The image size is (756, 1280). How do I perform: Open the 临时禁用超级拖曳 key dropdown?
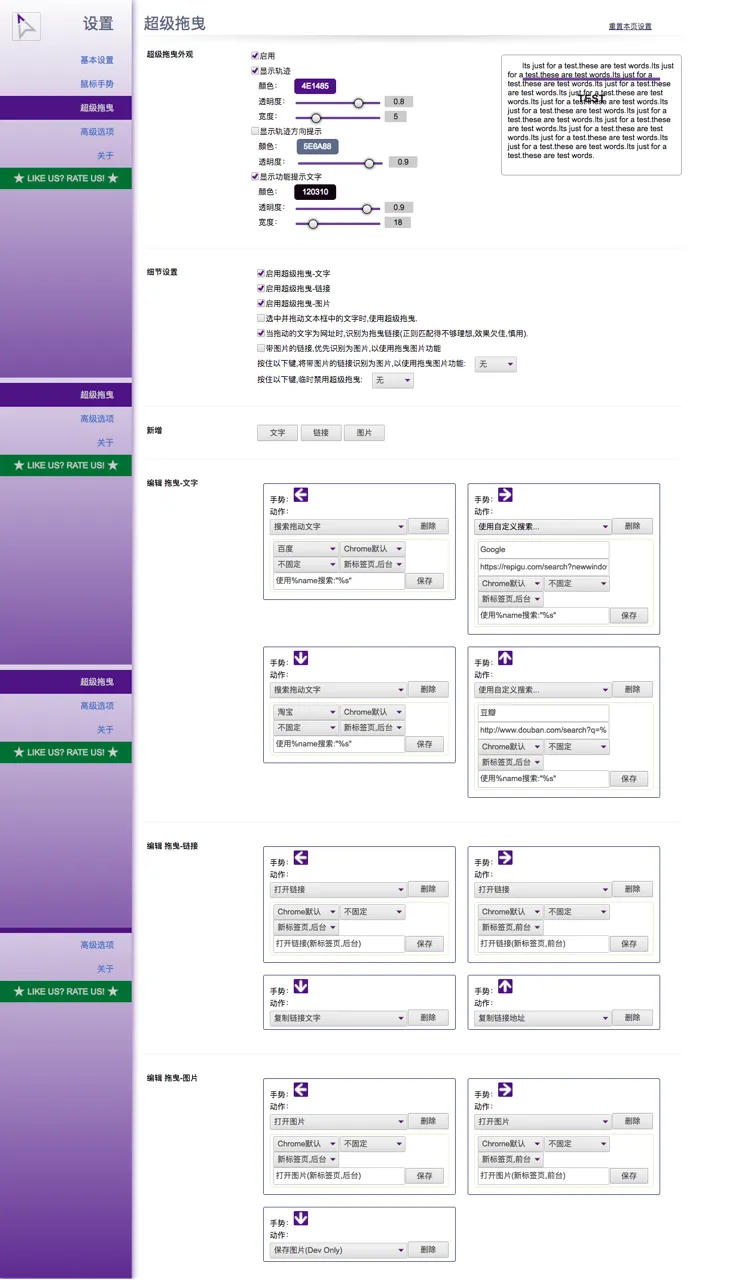pyautogui.click(x=392, y=381)
